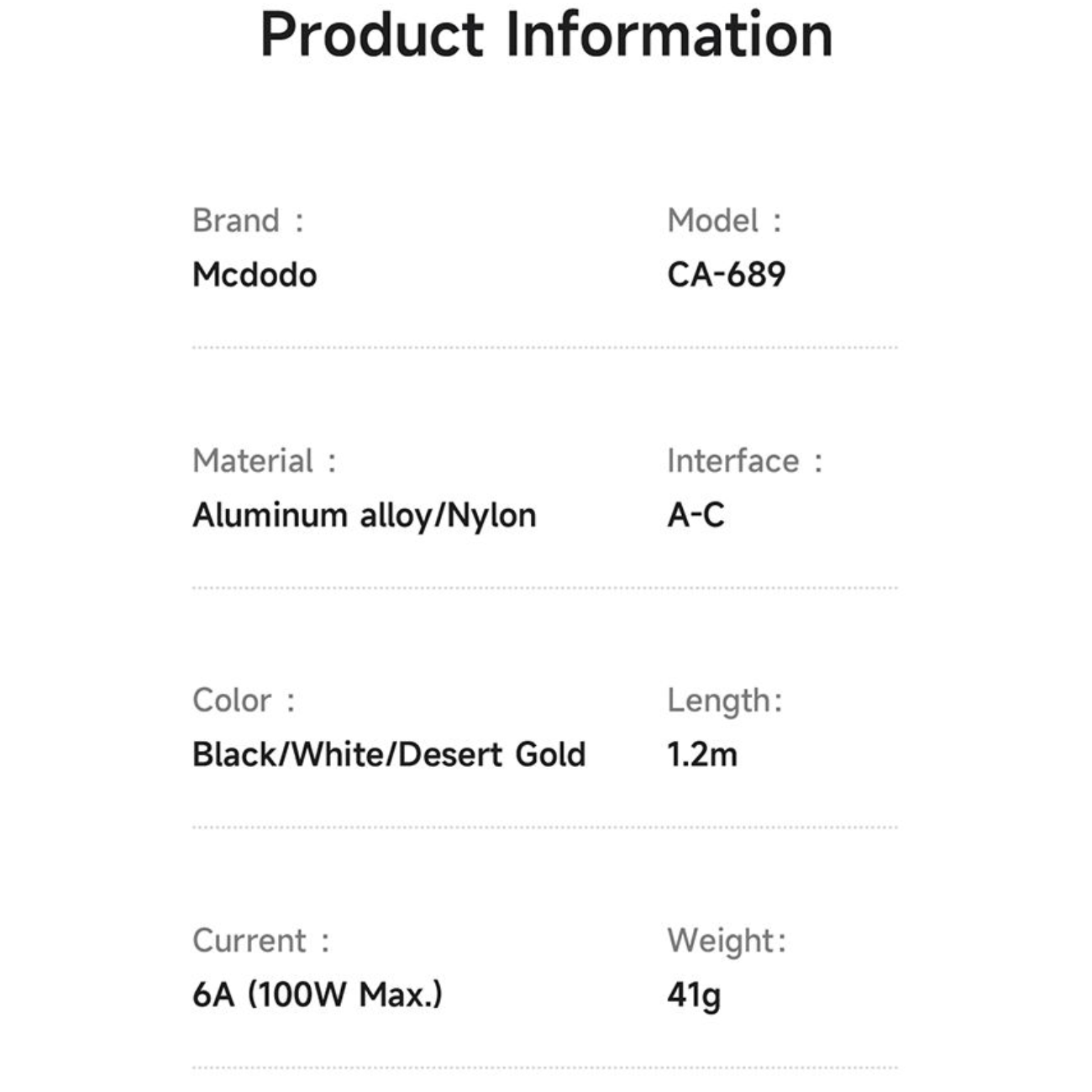This screenshot has width=1092, height=1092.
Task: Click the dotted divider below Mcdodo
Action: point(544,347)
